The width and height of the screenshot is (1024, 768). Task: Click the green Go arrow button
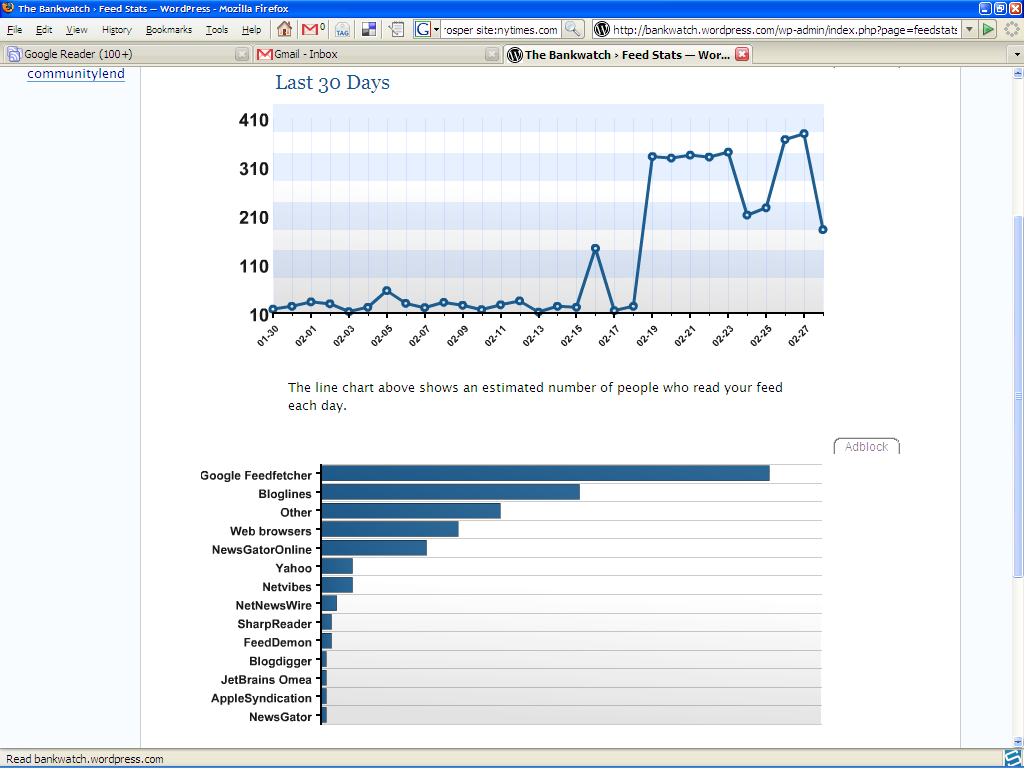pyautogui.click(x=988, y=29)
